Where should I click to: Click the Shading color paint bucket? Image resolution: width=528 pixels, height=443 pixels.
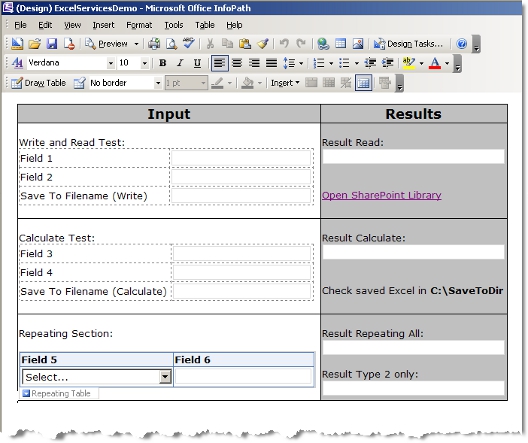tap(248, 83)
